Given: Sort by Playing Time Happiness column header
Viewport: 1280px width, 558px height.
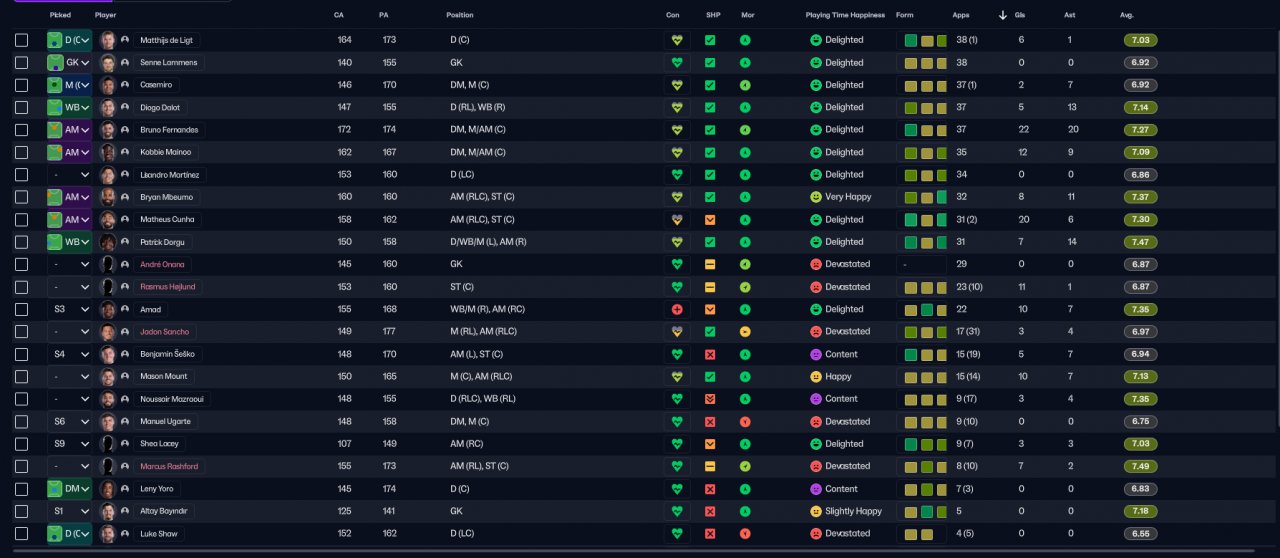Looking at the screenshot, I should 845,15.
